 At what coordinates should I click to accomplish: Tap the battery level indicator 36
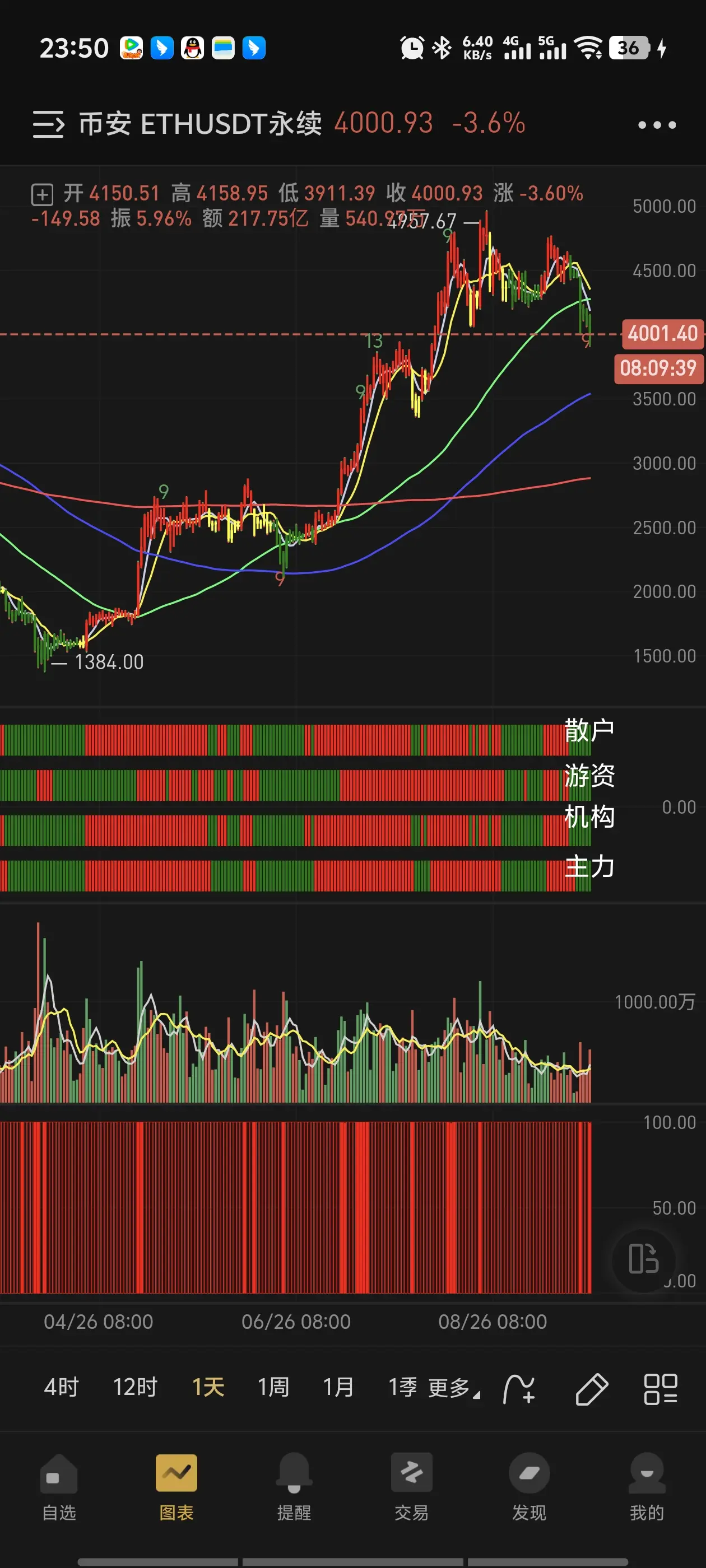pos(630,48)
